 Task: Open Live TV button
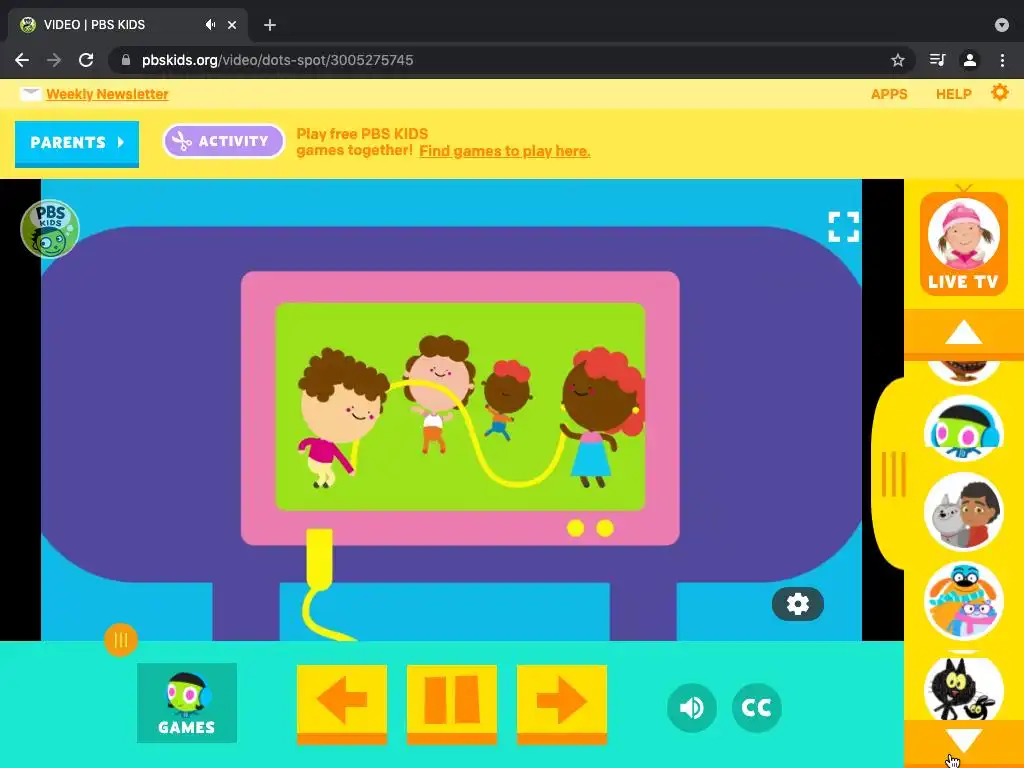coord(963,243)
